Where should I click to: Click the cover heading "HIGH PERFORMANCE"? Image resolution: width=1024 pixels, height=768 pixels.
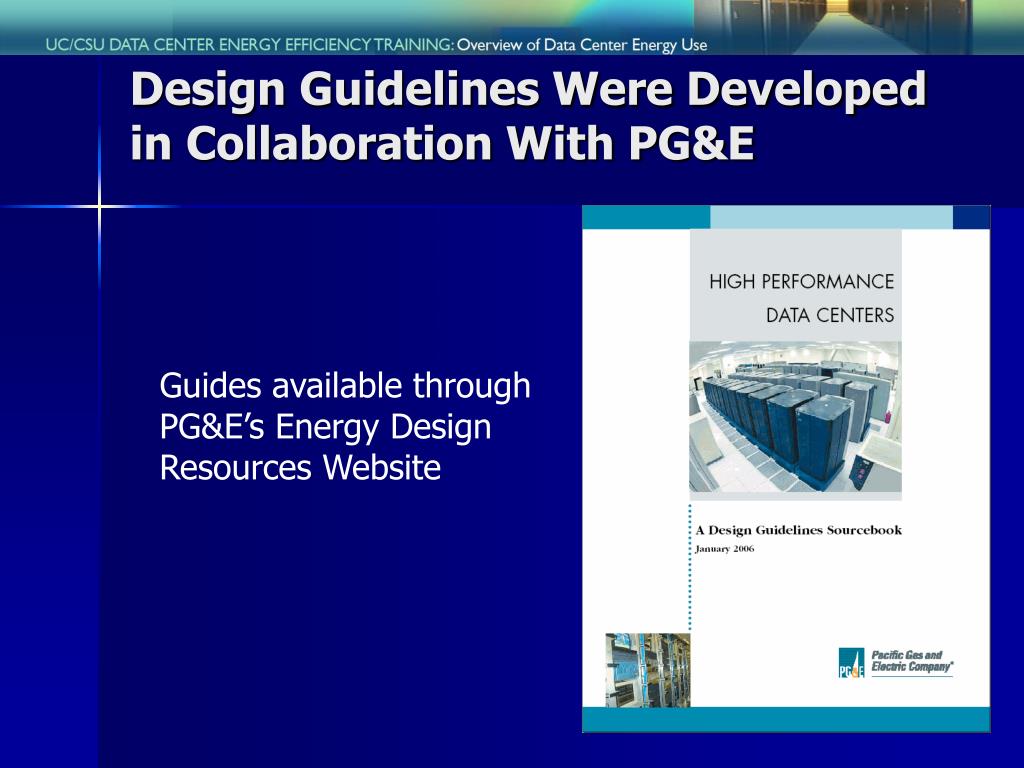coord(801,282)
